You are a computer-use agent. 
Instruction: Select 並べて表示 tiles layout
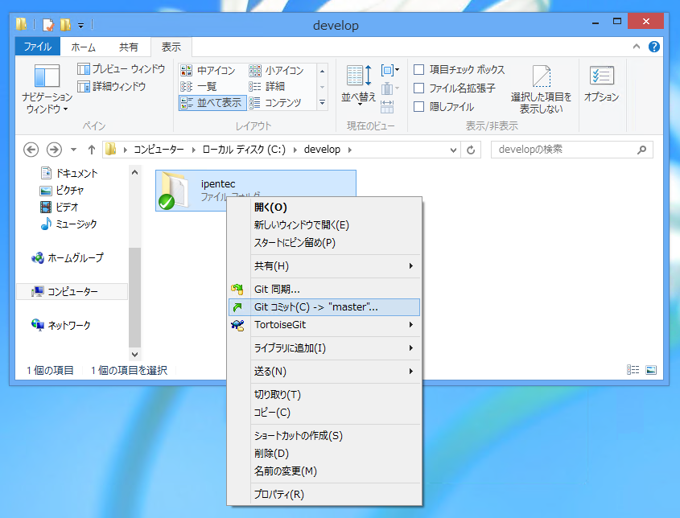[212, 103]
